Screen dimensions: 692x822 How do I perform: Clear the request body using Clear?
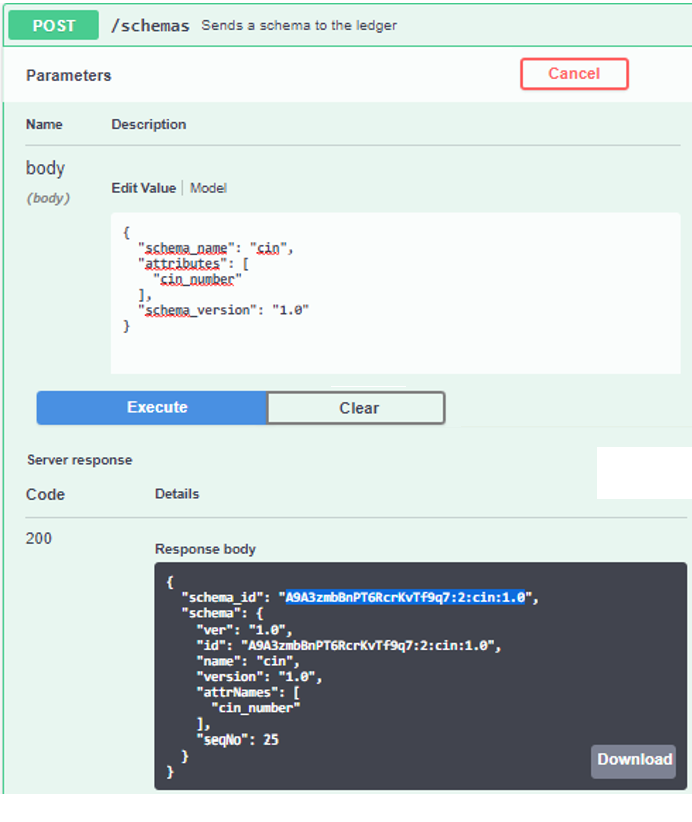point(355,407)
